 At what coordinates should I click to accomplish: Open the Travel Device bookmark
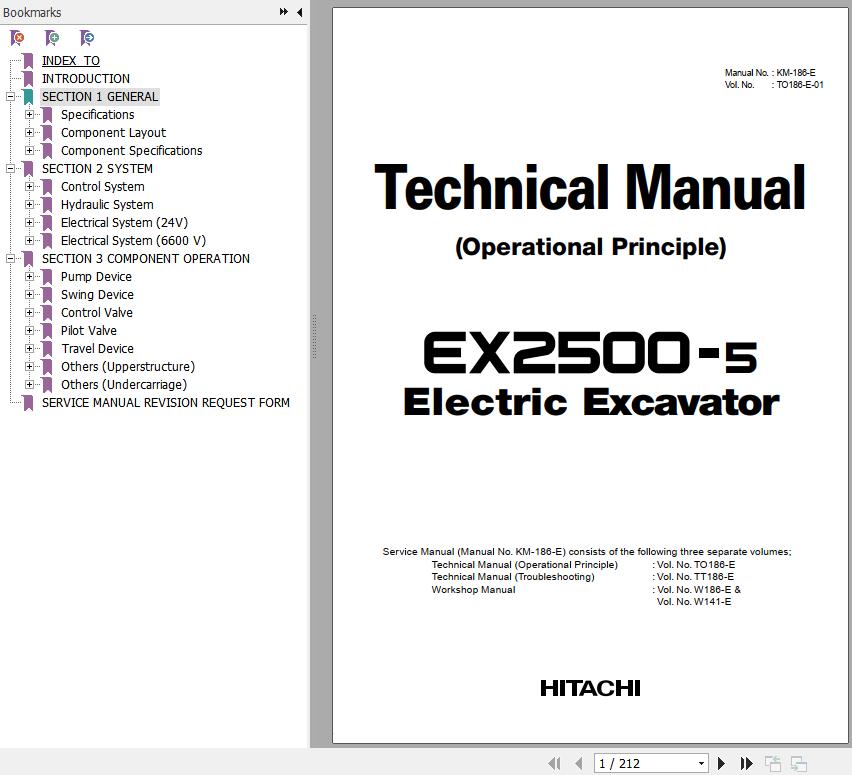click(97, 348)
